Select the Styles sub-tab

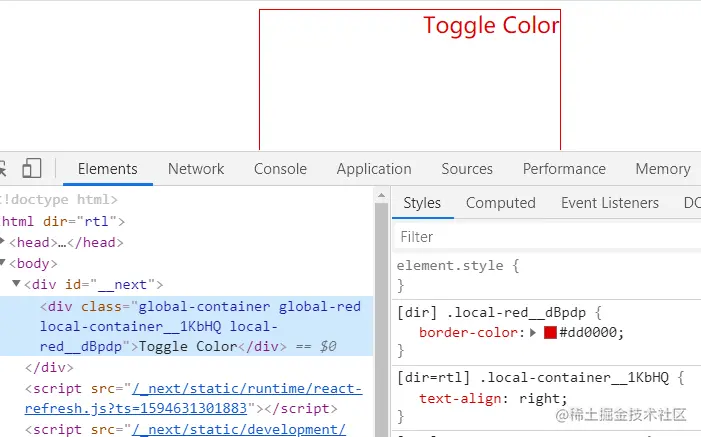click(x=422, y=203)
